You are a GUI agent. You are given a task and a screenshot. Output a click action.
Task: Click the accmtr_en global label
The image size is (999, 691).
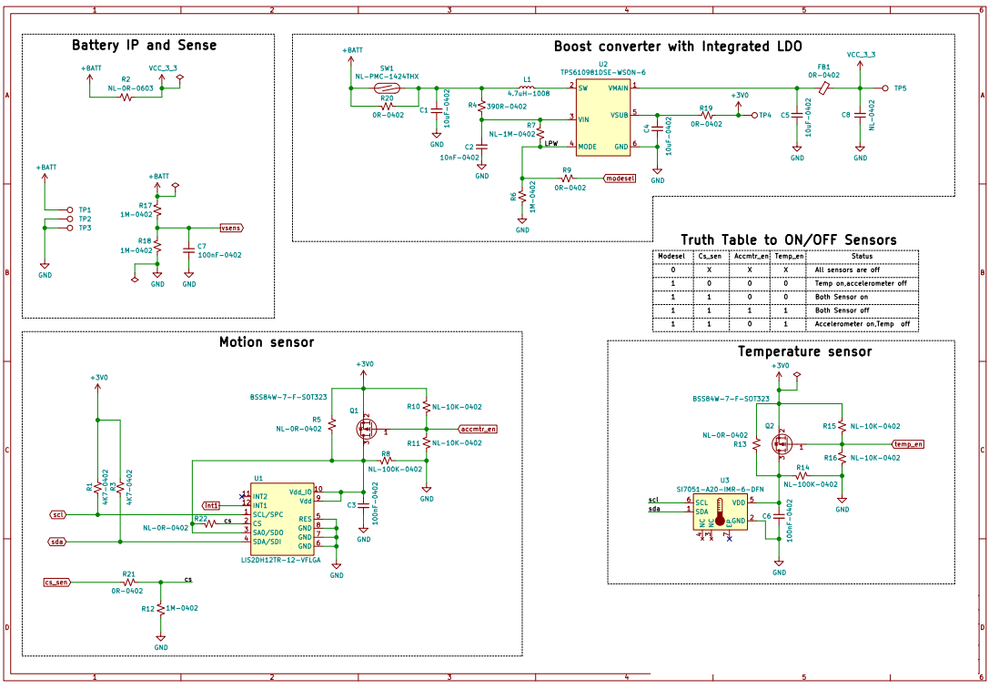point(478,429)
